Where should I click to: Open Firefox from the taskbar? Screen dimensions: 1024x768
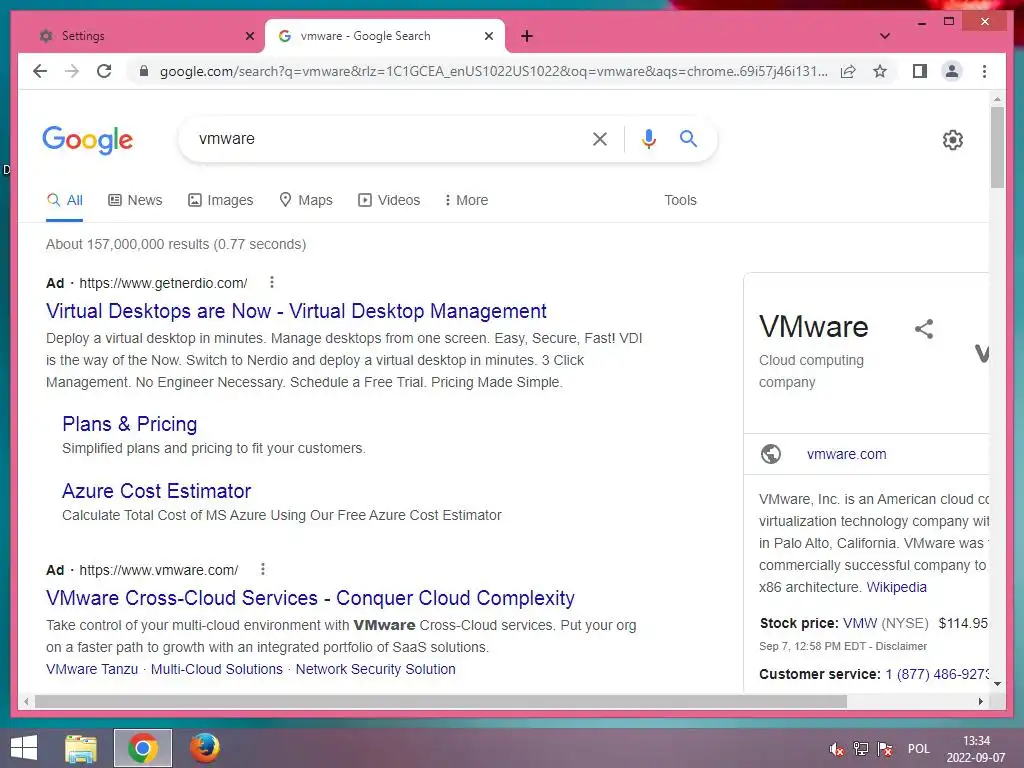204,748
